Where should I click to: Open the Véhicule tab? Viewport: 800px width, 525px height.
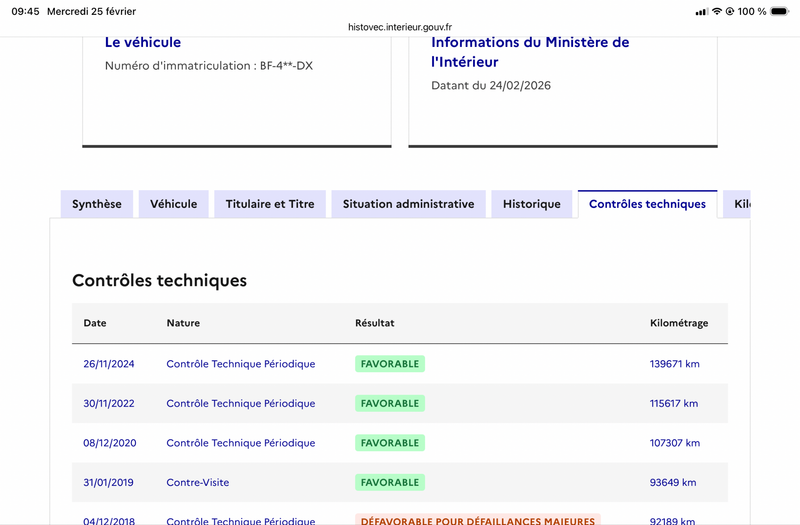pyautogui.click(x=174, y=204)
